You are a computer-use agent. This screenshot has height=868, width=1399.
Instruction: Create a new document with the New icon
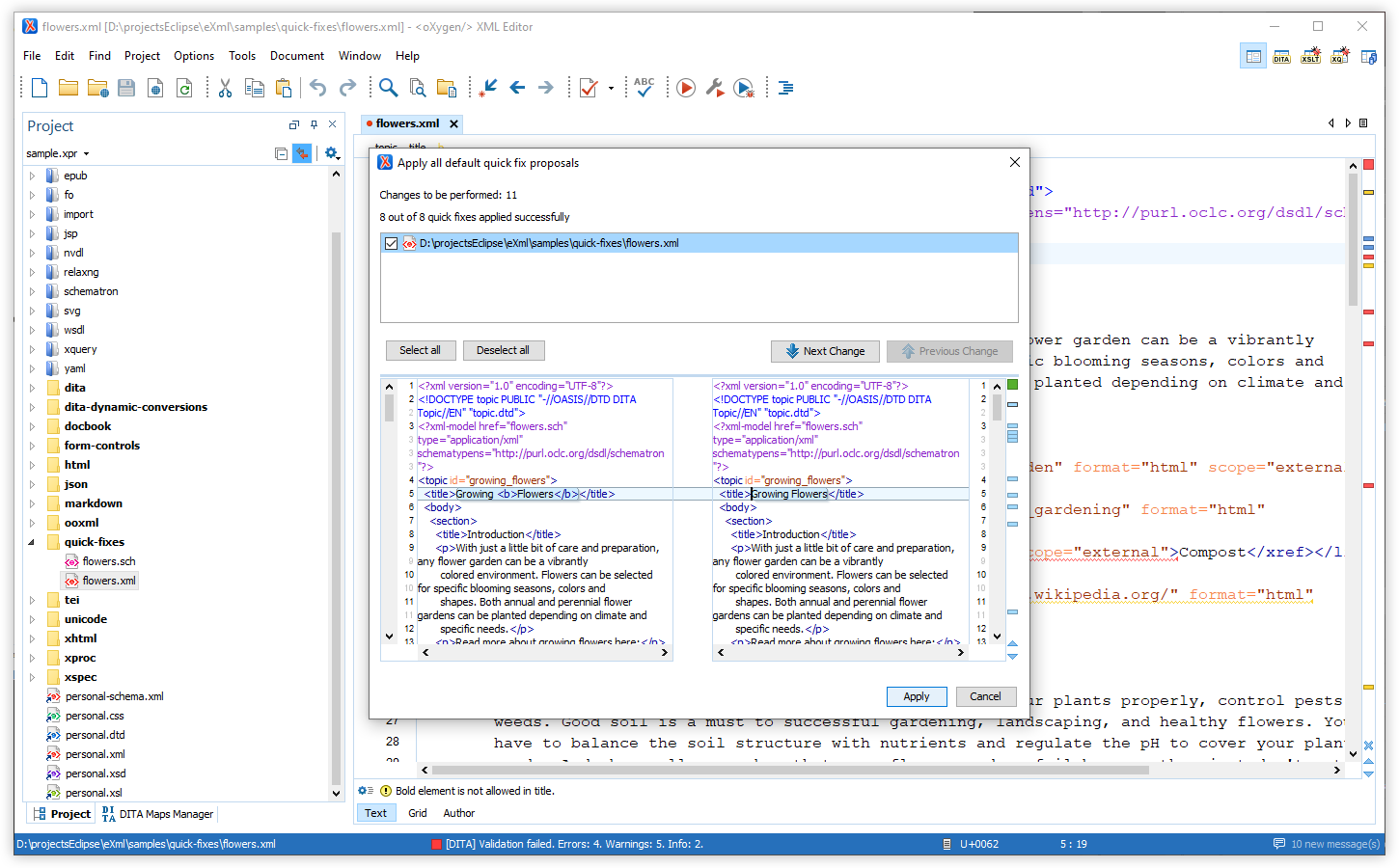coord(40,88)
